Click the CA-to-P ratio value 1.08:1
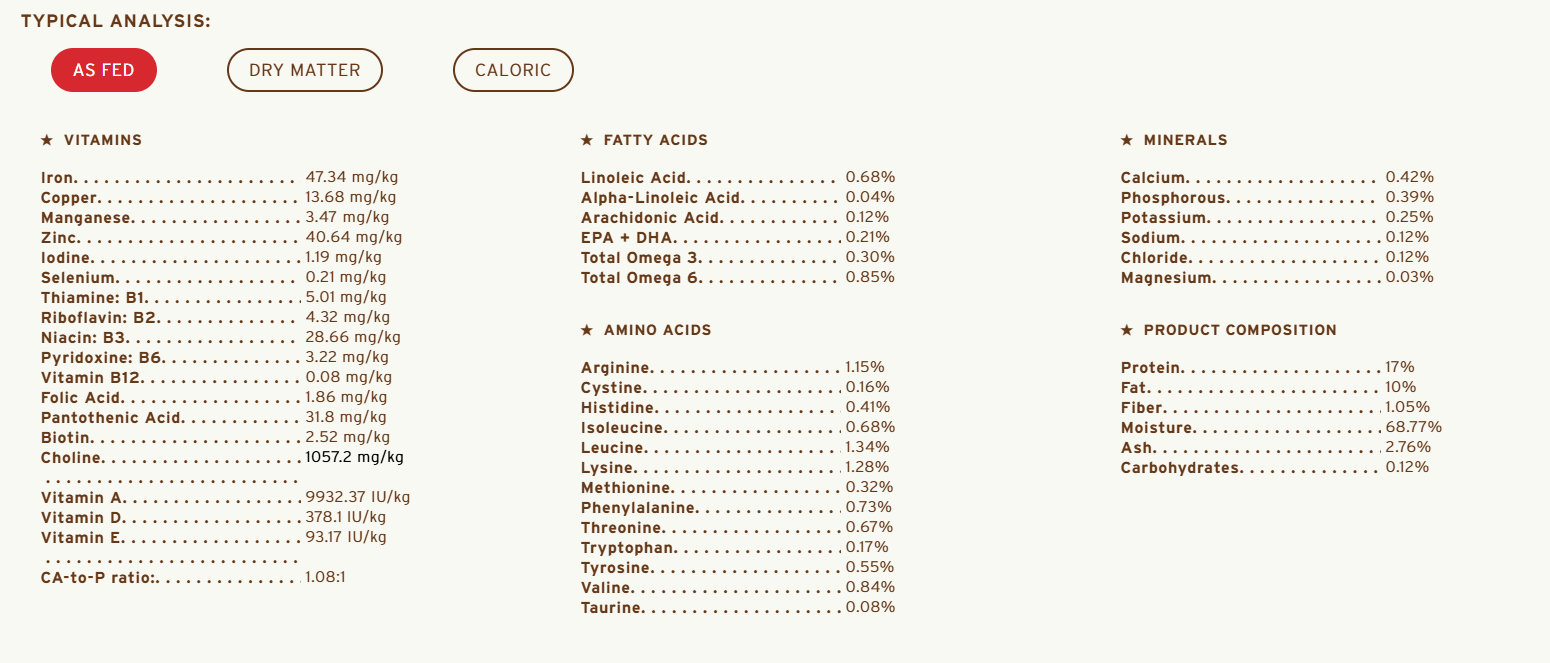 [325, 577]
